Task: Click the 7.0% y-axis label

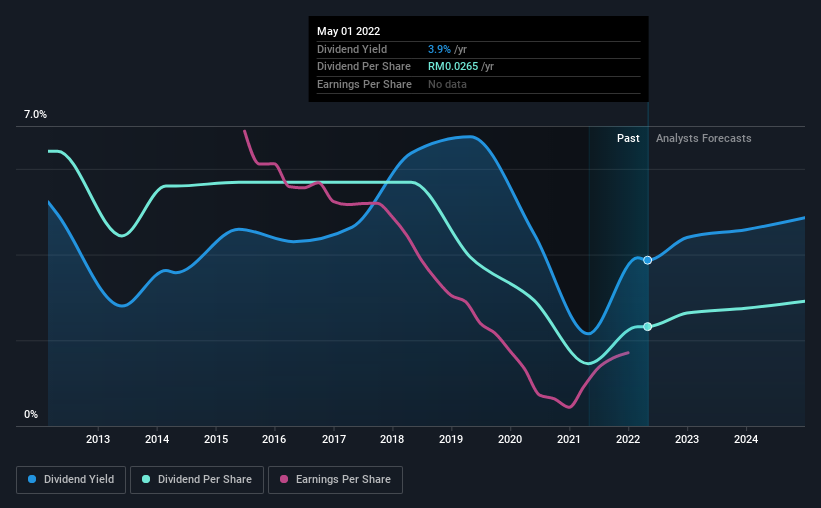Action: pyautogui.click(x=35, y=114)
